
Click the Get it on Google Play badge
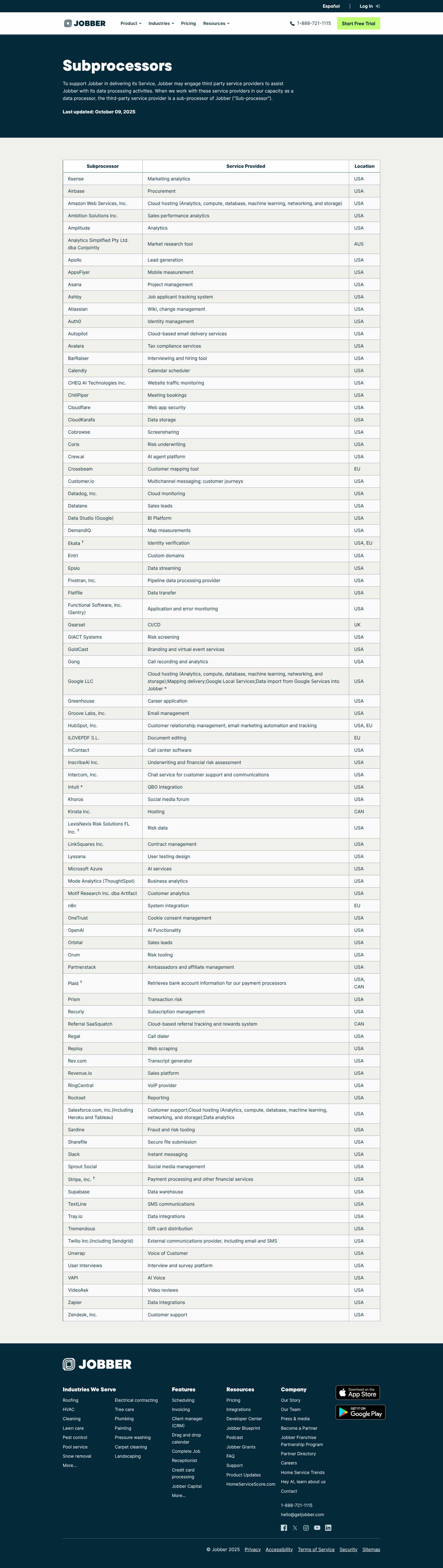360,1412
